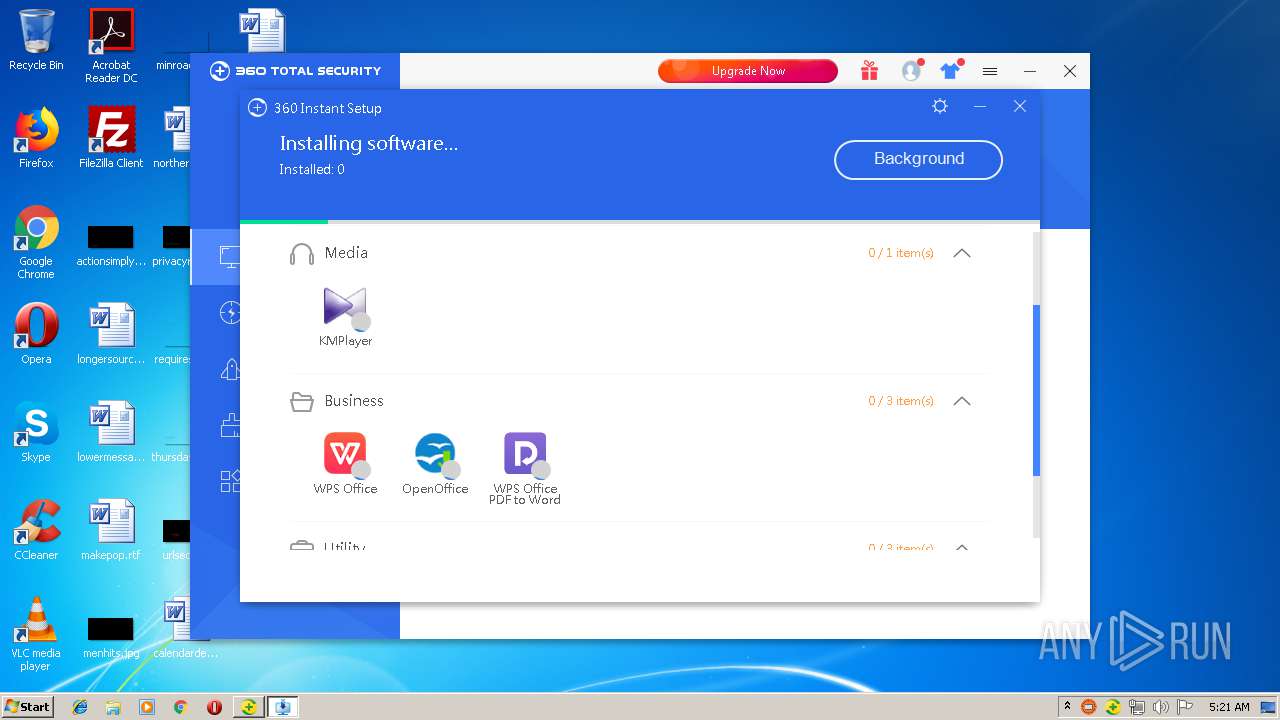Click the Media category label
This screenshot has height=720, width=1280.
click(x=346, y=253)
